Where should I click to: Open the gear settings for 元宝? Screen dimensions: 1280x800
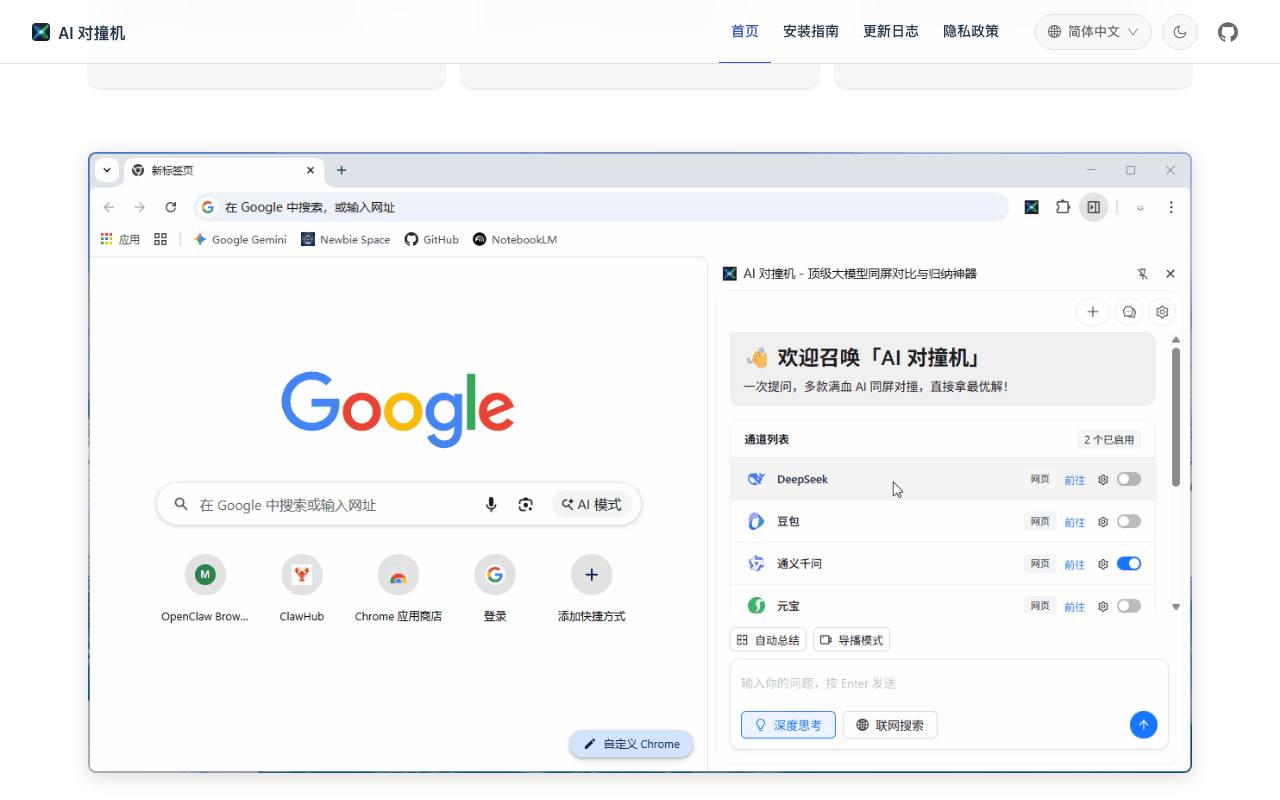(1103, 606)
